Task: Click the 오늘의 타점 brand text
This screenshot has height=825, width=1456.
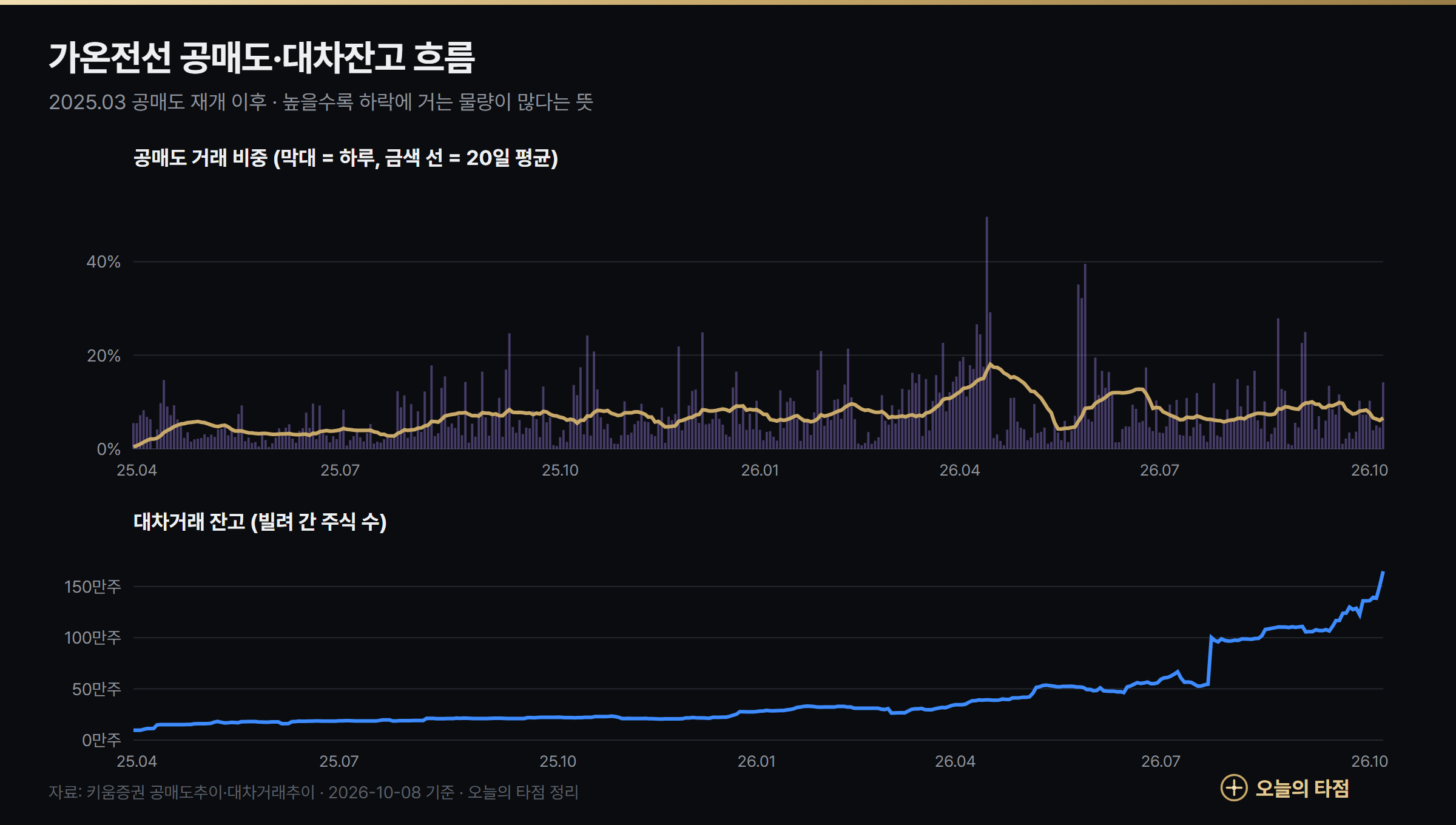Action: click(1302, 788)
